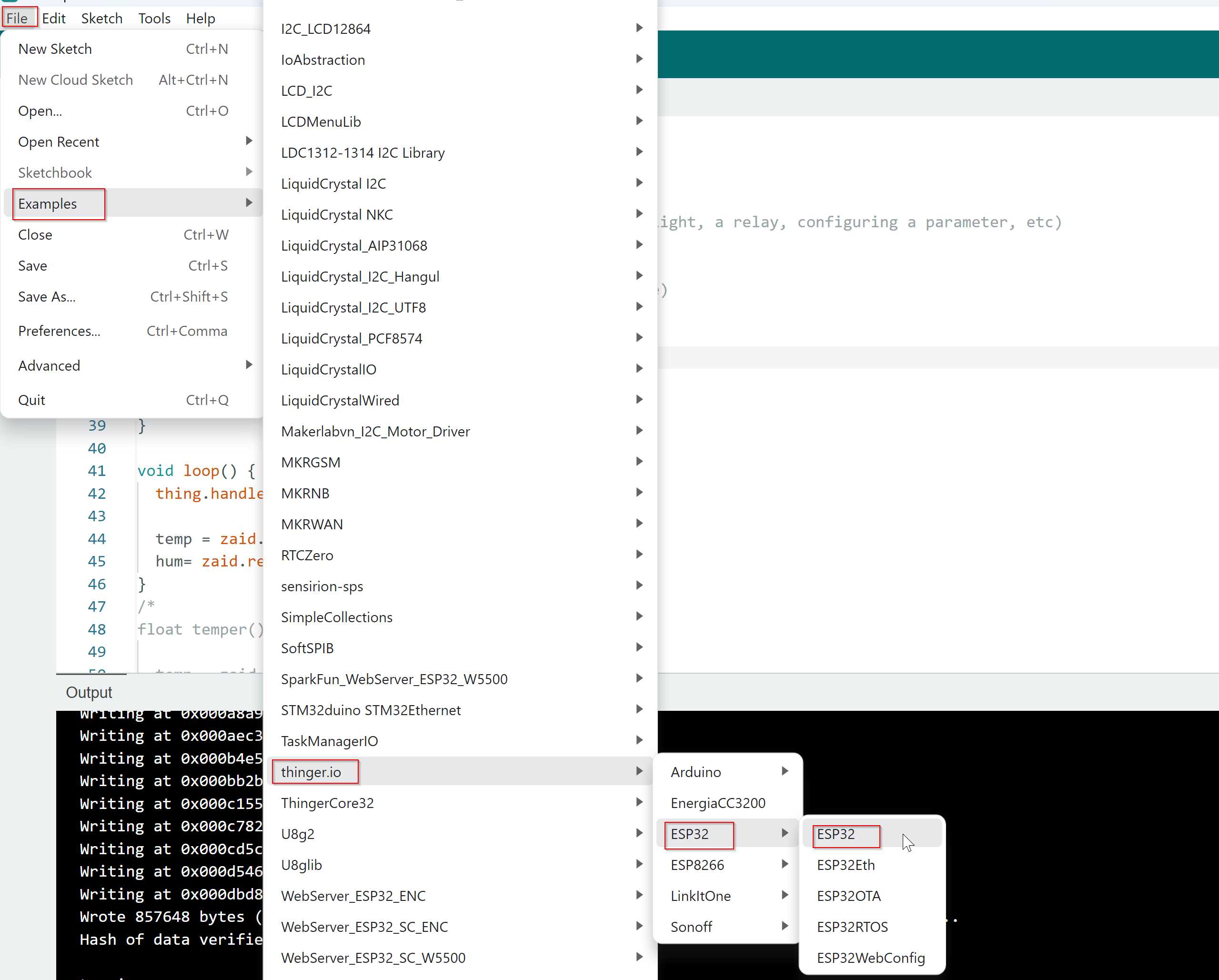
Task: Open WebServer_ESP32_ENC examples
Action: (x=460, y=896)
